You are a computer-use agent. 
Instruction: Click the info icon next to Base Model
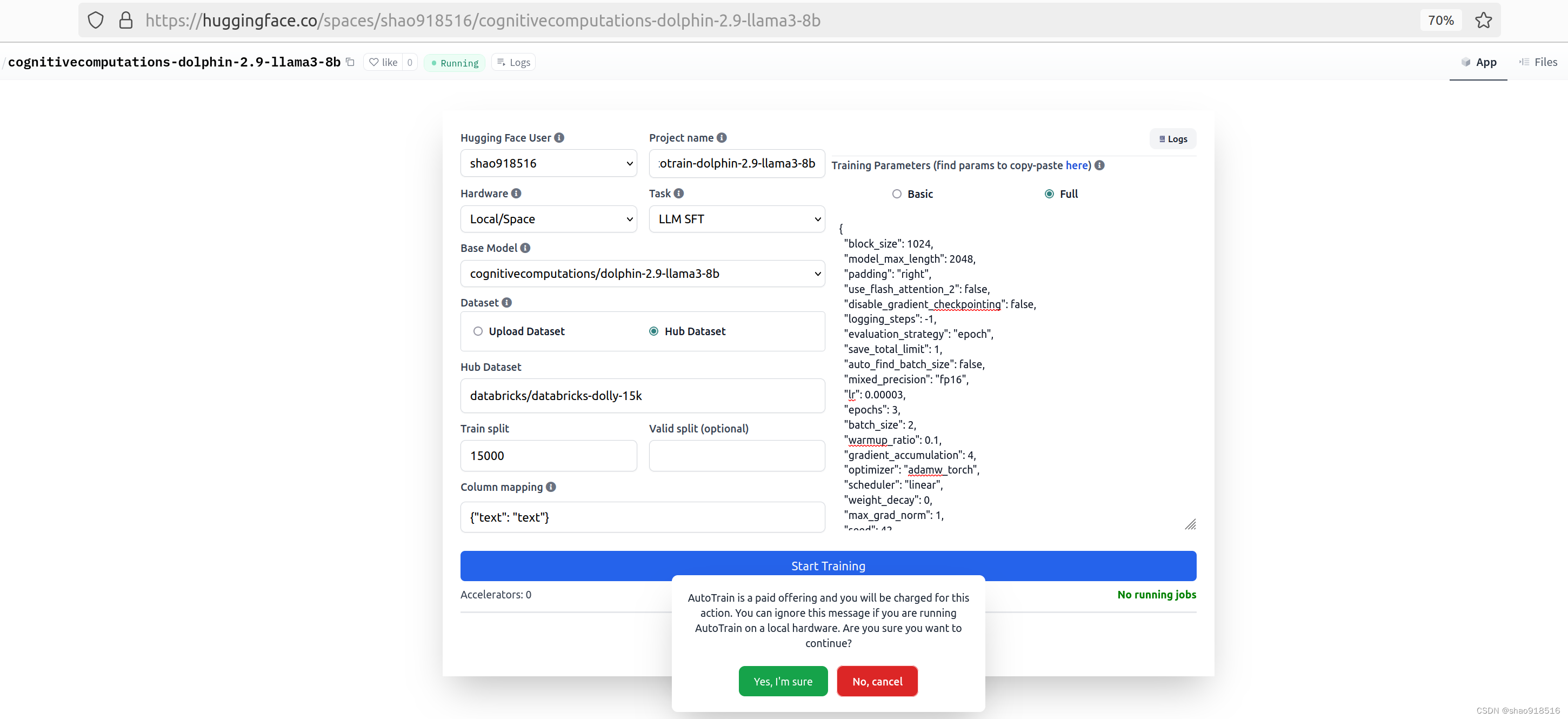pos(525,248)
